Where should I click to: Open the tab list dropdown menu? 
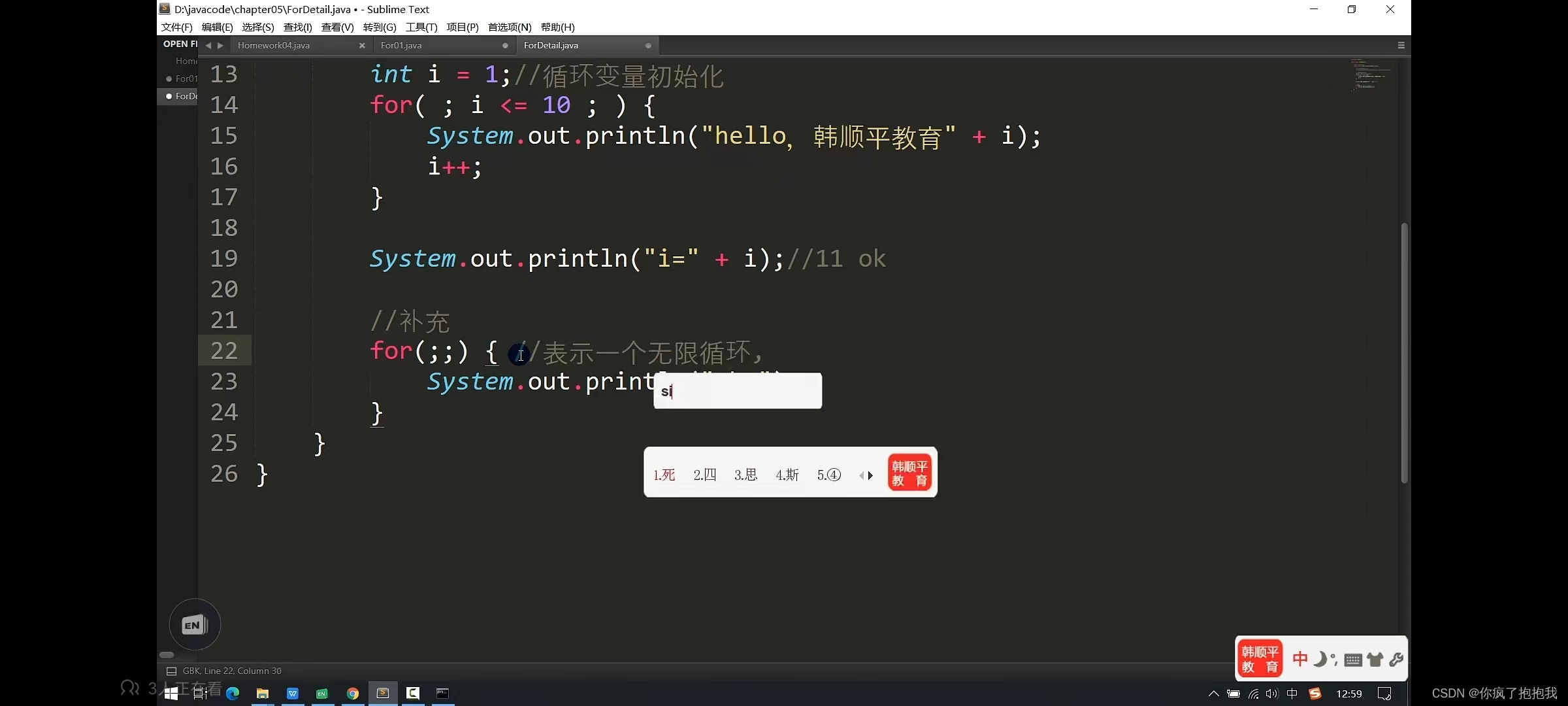point(1401,45)
